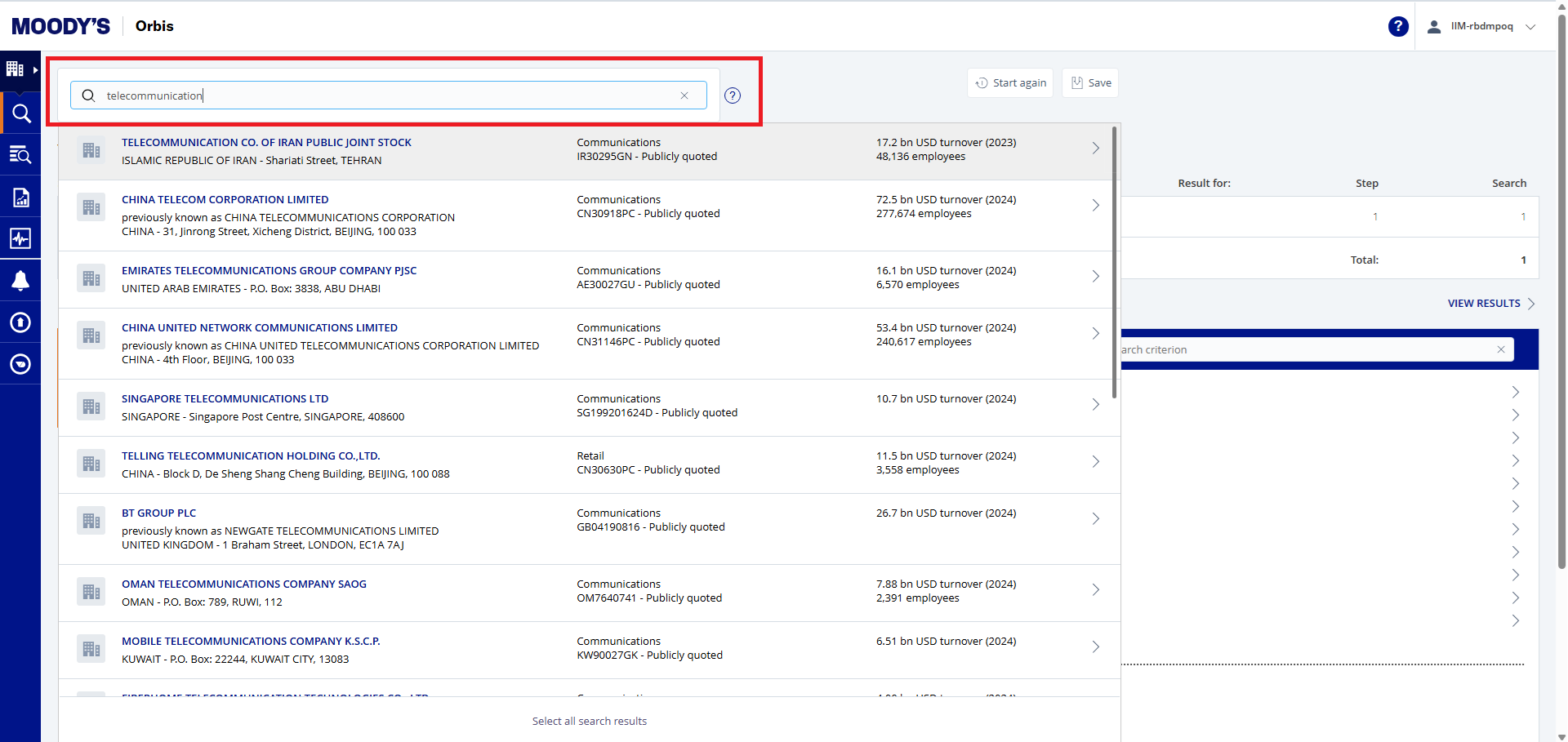Select all search results link

coord(589,721)
